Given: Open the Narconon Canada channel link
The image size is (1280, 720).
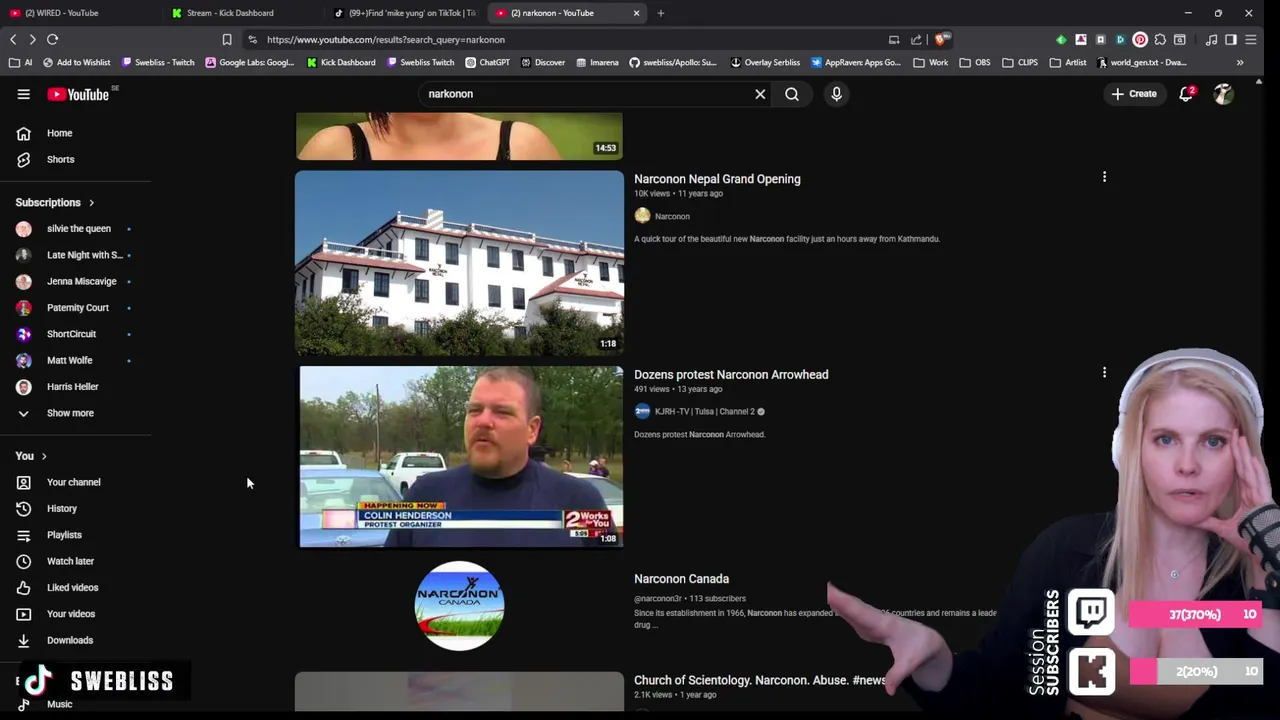Looking at the screenshot, I should (x=681, y=579).
